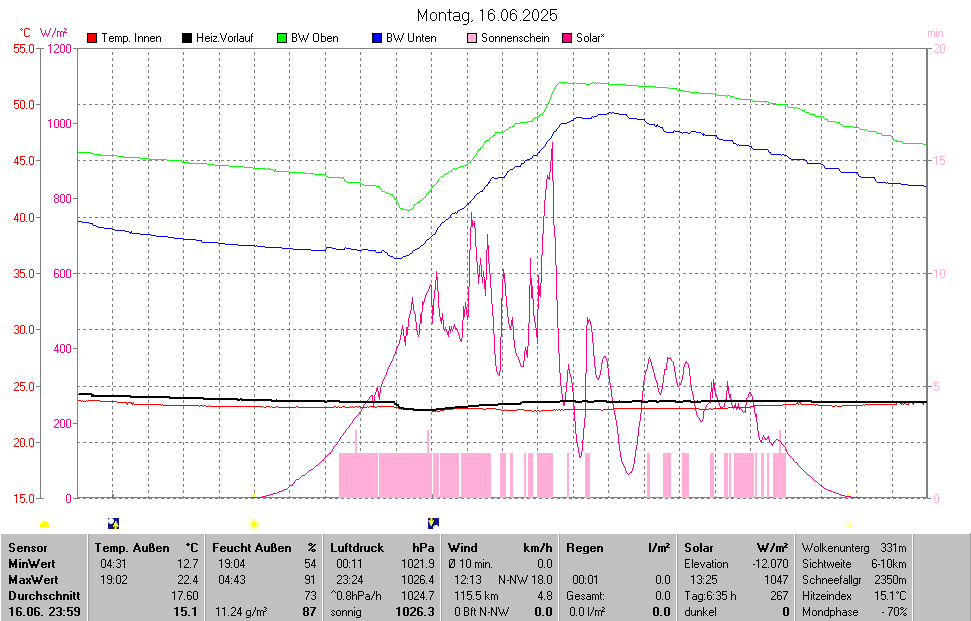
Task: Click the current wind '0 Bft N-NW'
Action: 482,612
